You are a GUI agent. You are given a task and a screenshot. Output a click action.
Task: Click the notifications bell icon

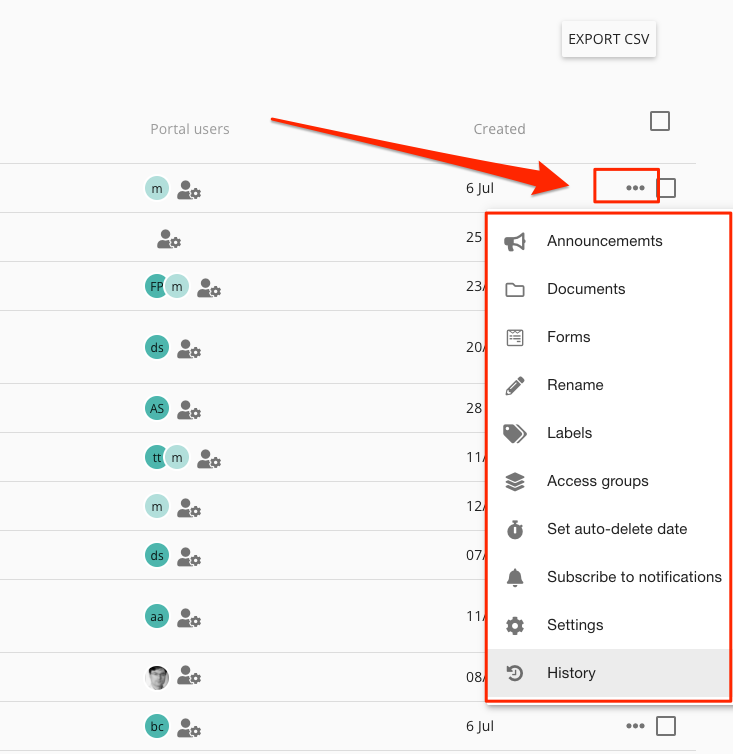(515, 577)
